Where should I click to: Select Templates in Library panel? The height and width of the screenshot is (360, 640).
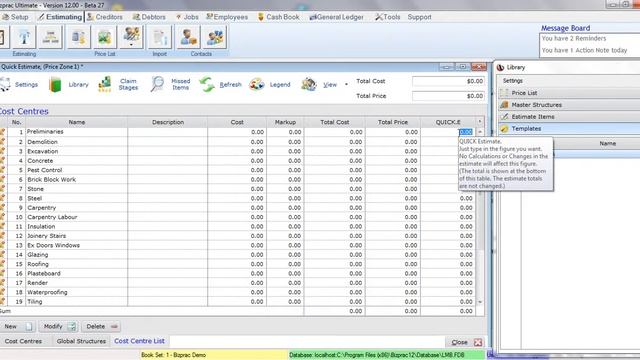(569, 128)
